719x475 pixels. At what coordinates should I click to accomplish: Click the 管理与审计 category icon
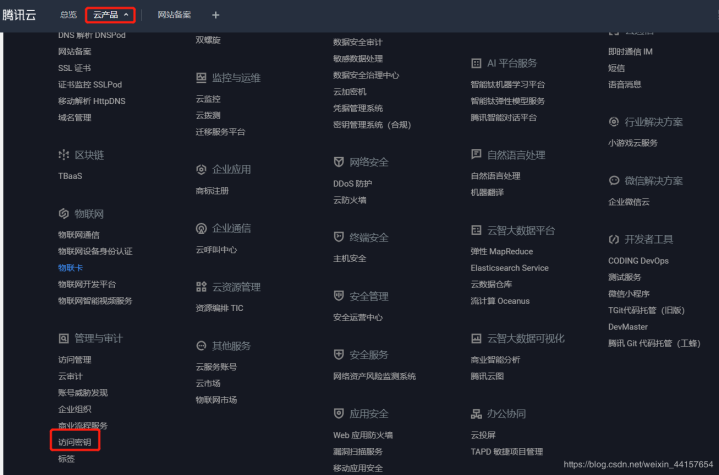64,338
